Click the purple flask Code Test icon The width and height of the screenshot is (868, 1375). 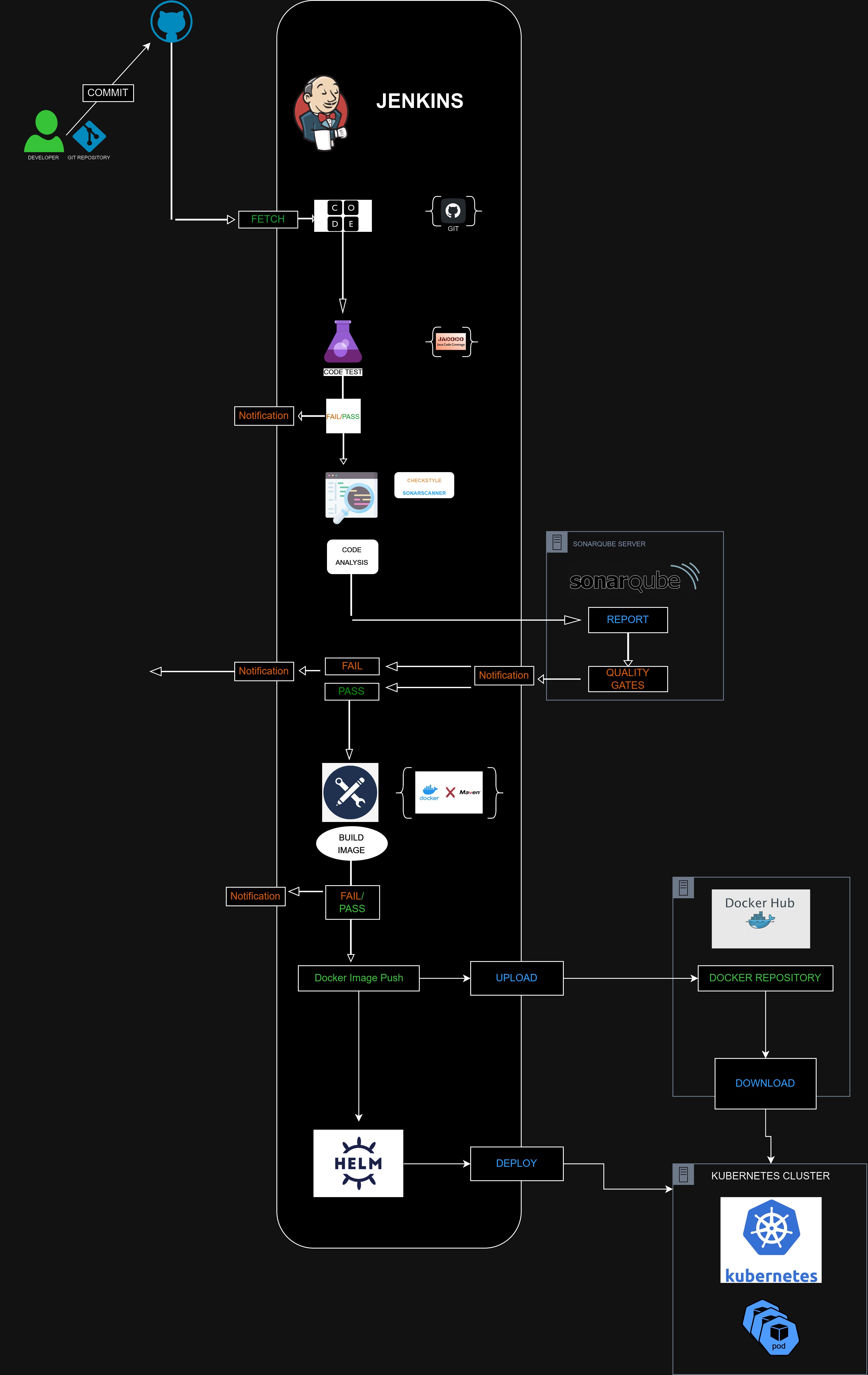tap(343, 341)
